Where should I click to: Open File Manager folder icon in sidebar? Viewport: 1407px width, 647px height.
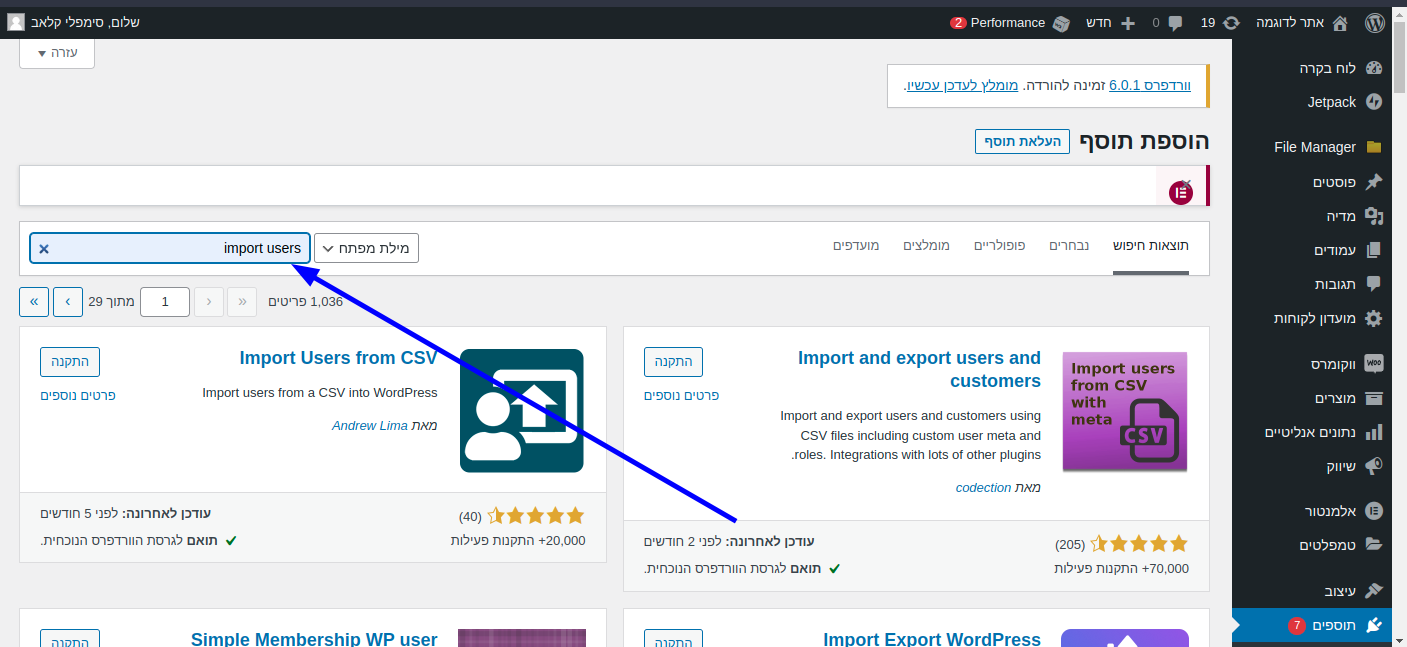click(1373, 147)
